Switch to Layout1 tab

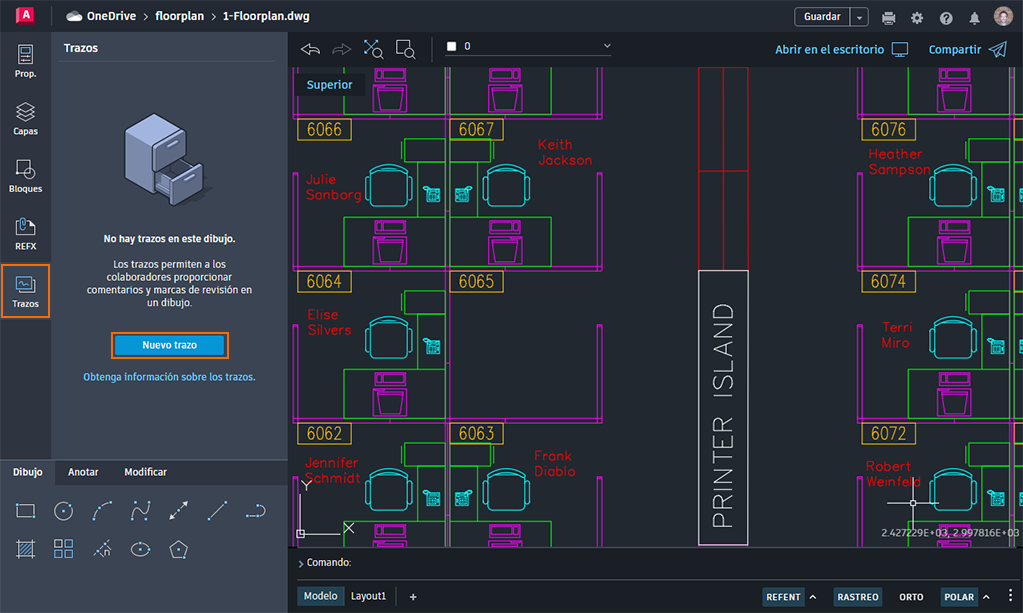point(368,596)
